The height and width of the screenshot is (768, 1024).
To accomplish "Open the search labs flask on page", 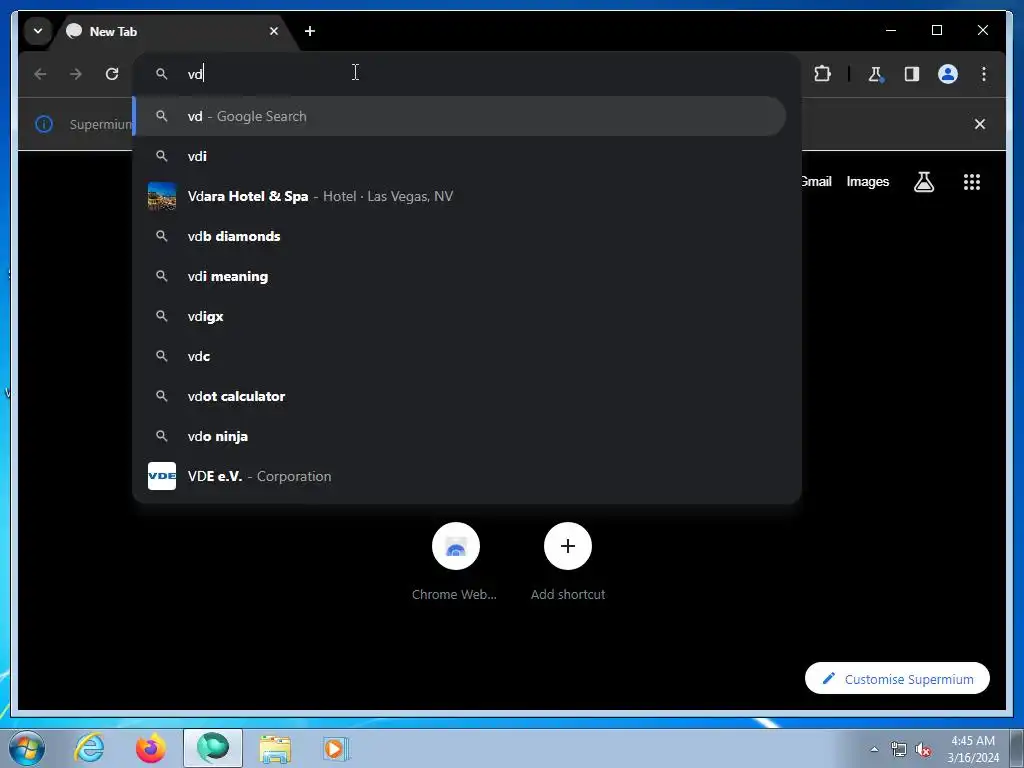I will (x=923, y=182).
